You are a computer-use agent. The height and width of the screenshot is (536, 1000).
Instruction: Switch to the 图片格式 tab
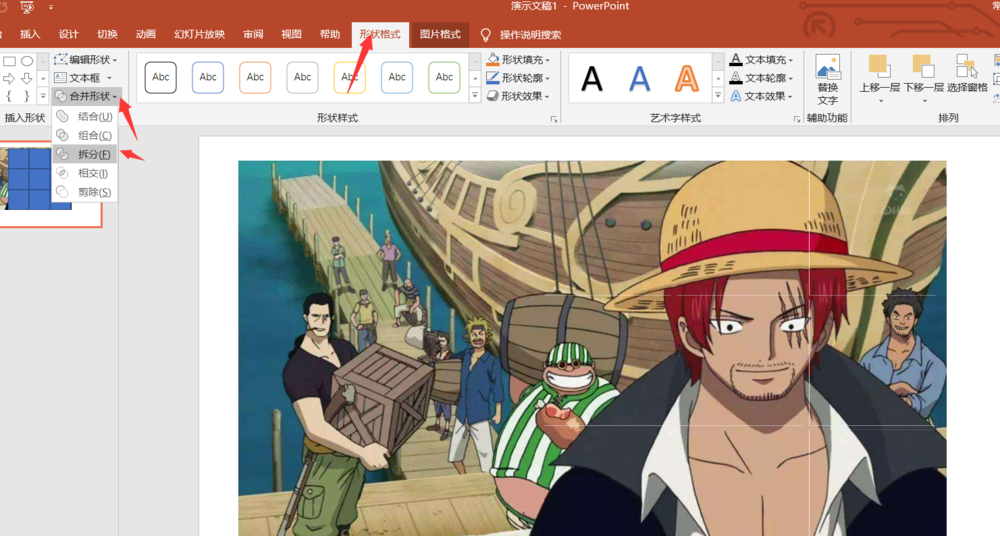440,34
